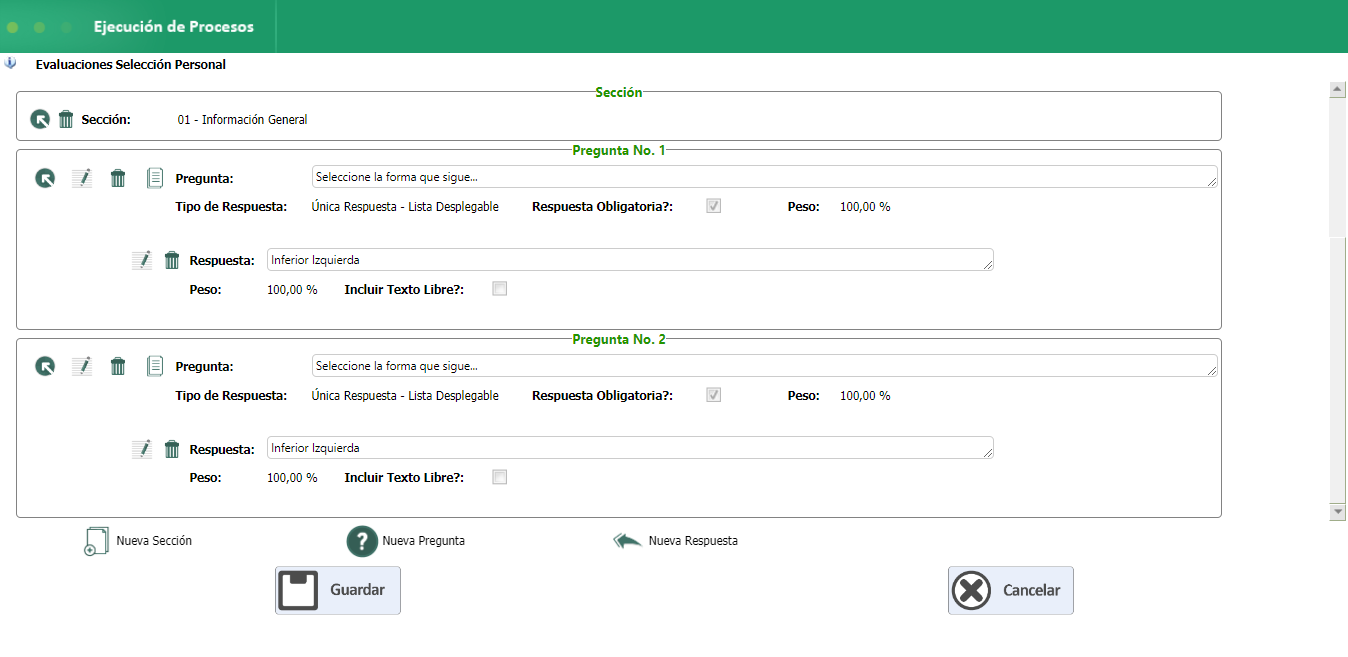Toggle Respuesta Obligatoria for Pregunta No. 2
Screen dimensions: 1348x657
713,395
